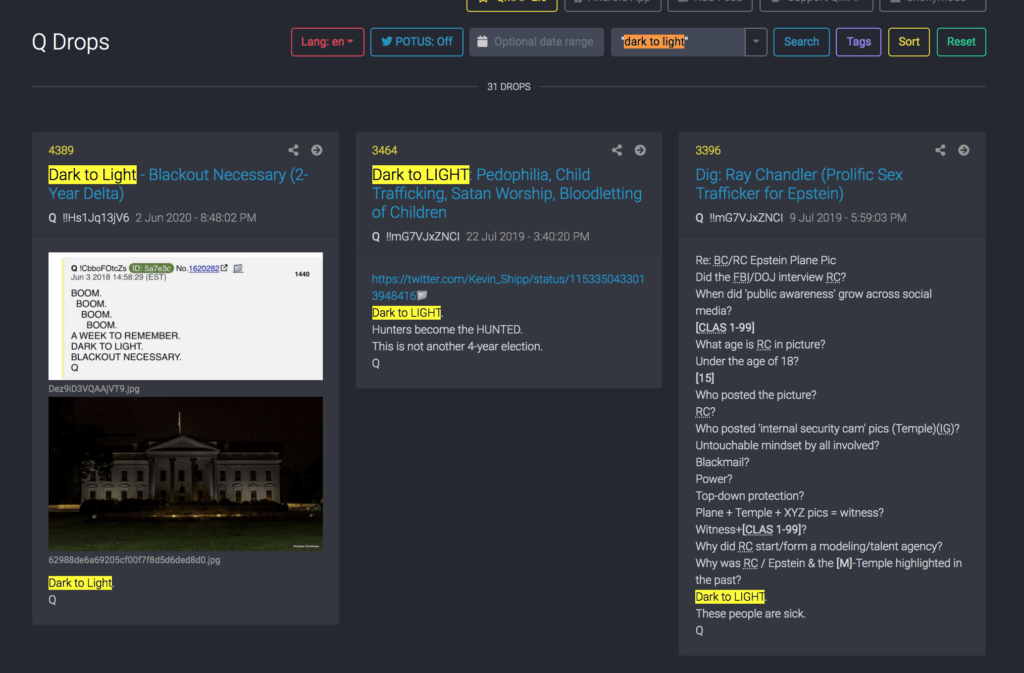Toggle the POTUS: Off filter
The image size is (1024, 673).
(416, 42)
